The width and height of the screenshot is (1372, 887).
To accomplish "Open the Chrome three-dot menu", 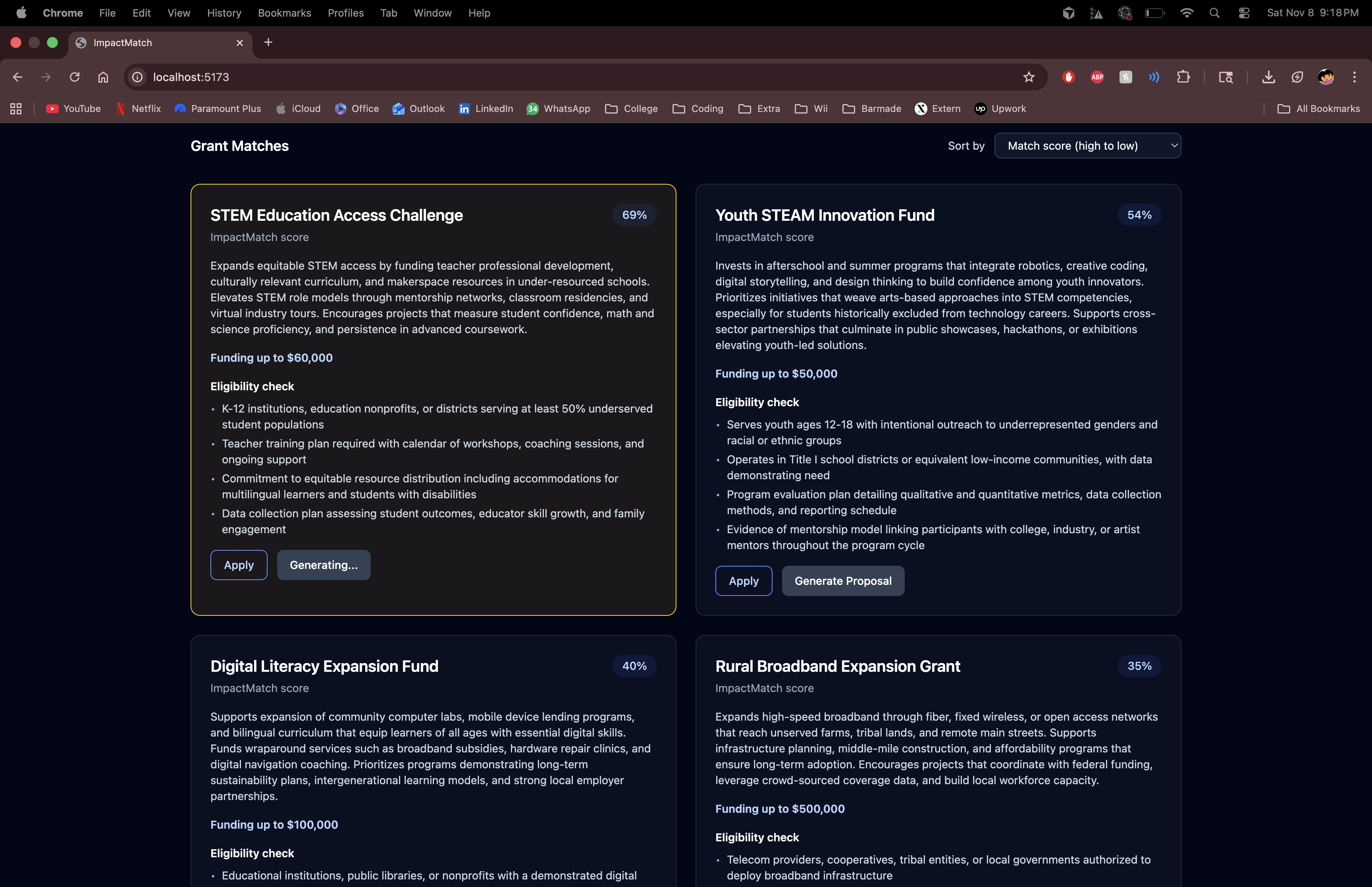I will point(1354,77).
